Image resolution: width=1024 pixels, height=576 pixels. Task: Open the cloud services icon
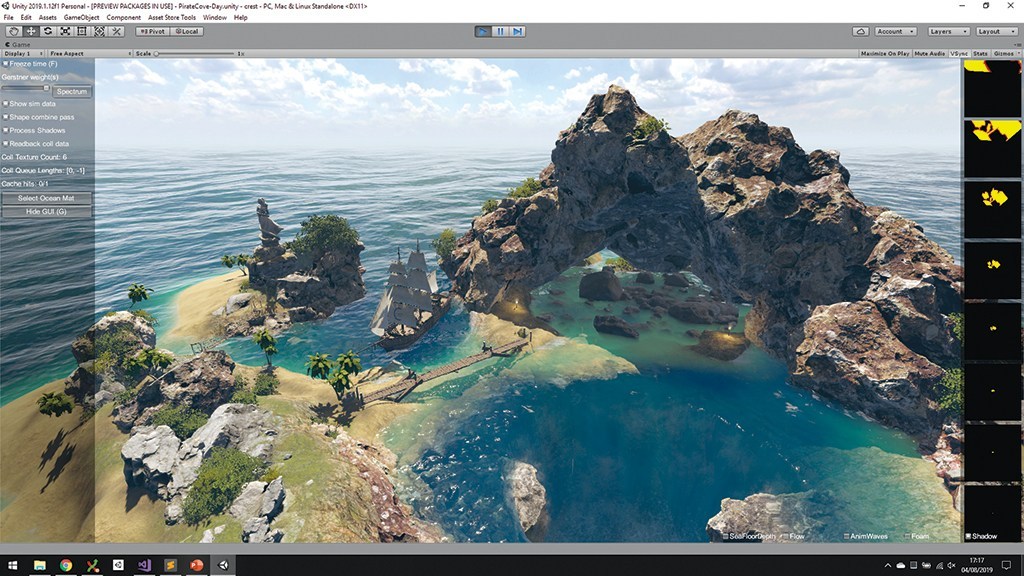[859, 31]
